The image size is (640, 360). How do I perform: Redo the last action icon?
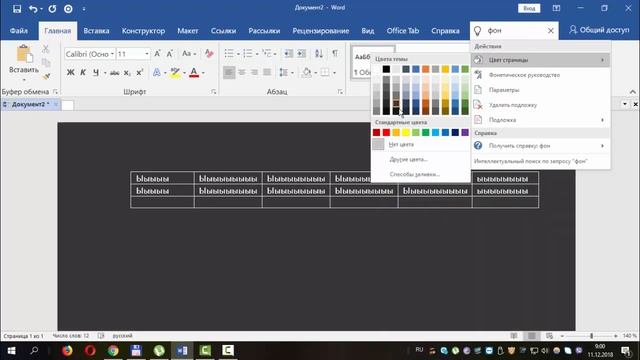pos(52,9)
